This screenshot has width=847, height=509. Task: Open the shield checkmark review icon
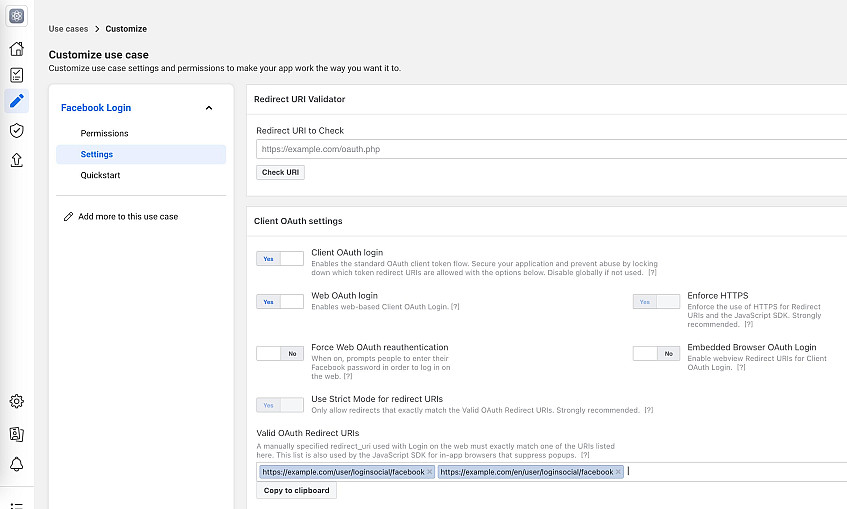pos(17,130)
